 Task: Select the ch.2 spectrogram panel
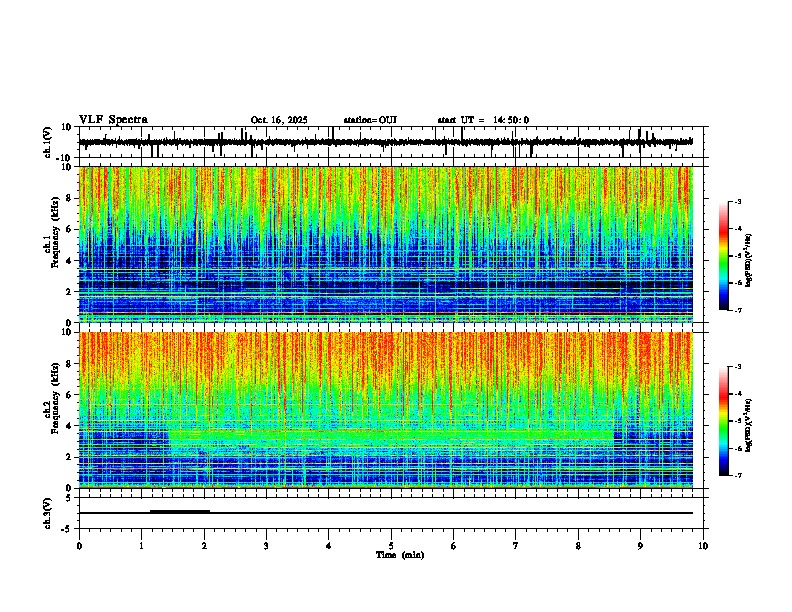pyautogui.click(x=386, y=410)
